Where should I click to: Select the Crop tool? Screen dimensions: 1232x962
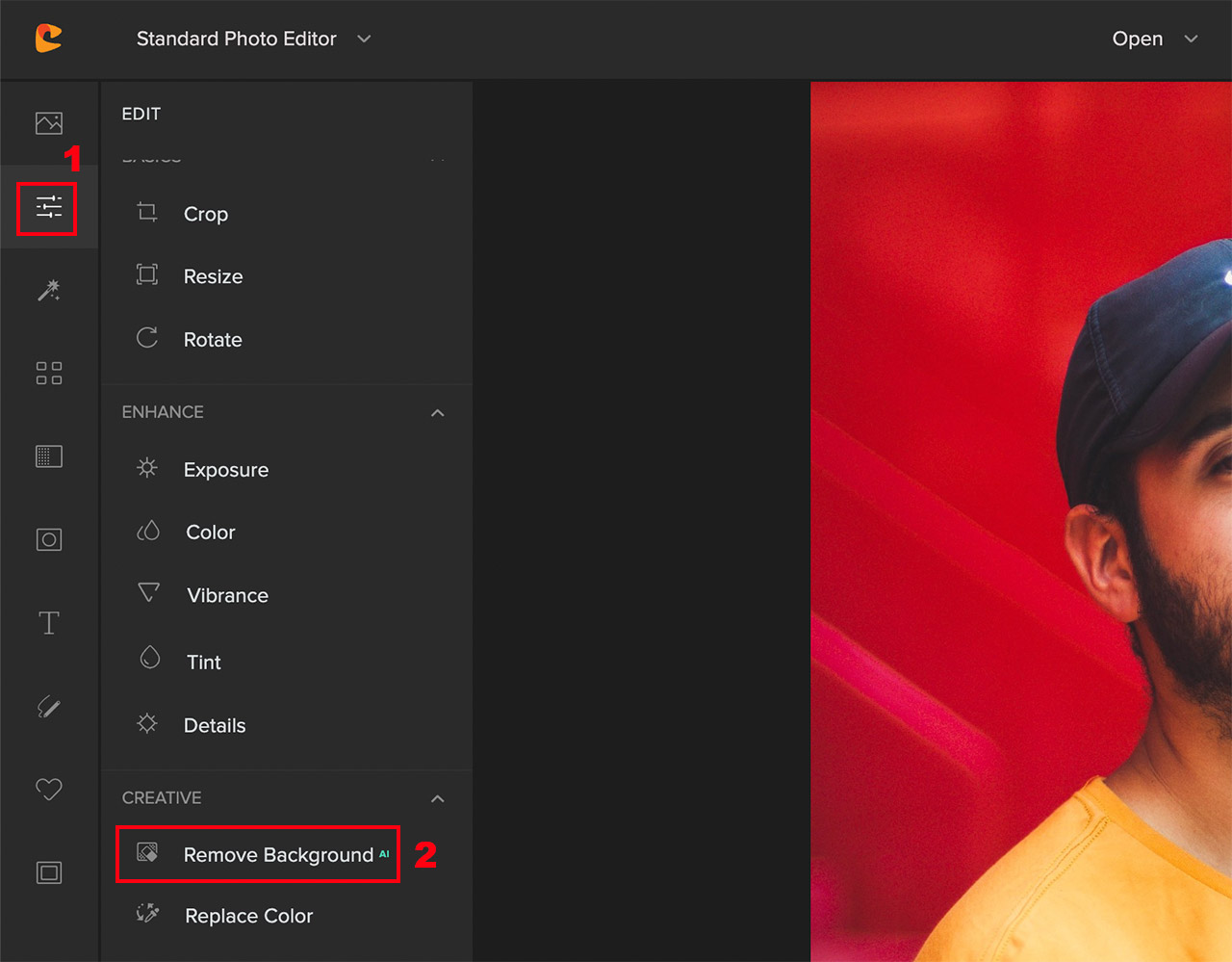(x=206, y=214)
